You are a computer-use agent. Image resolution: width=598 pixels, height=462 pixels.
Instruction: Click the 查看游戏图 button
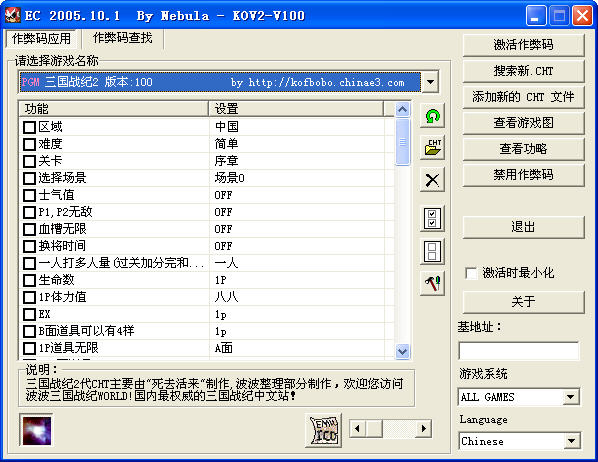(x=523, y=123)
